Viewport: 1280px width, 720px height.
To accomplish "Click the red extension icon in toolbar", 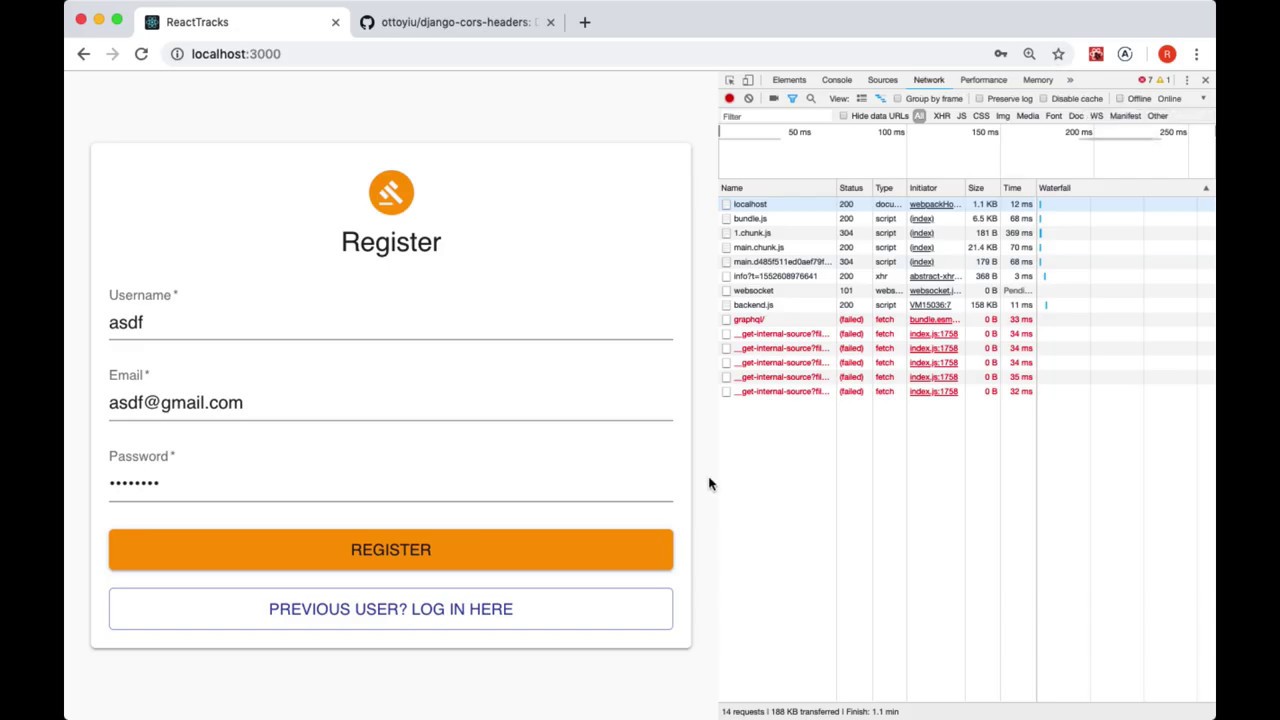I will coord(1096,54).
